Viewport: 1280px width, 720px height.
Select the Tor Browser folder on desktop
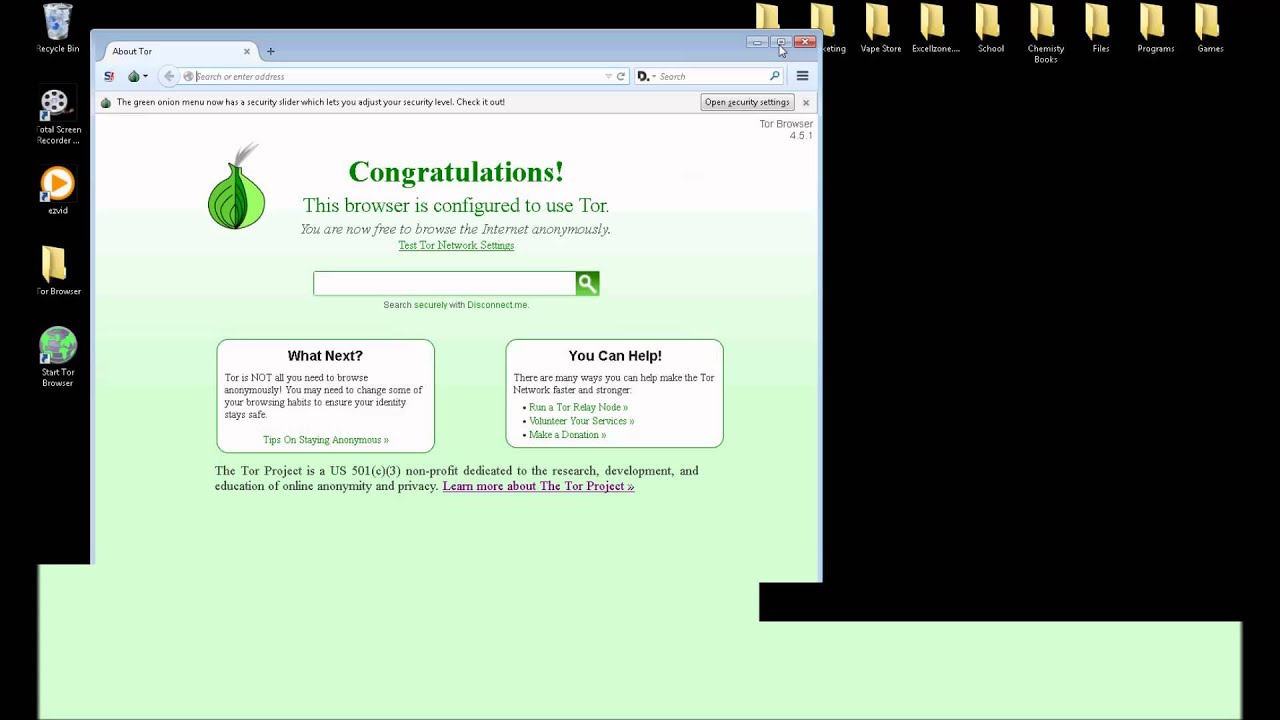click(58, 271)
